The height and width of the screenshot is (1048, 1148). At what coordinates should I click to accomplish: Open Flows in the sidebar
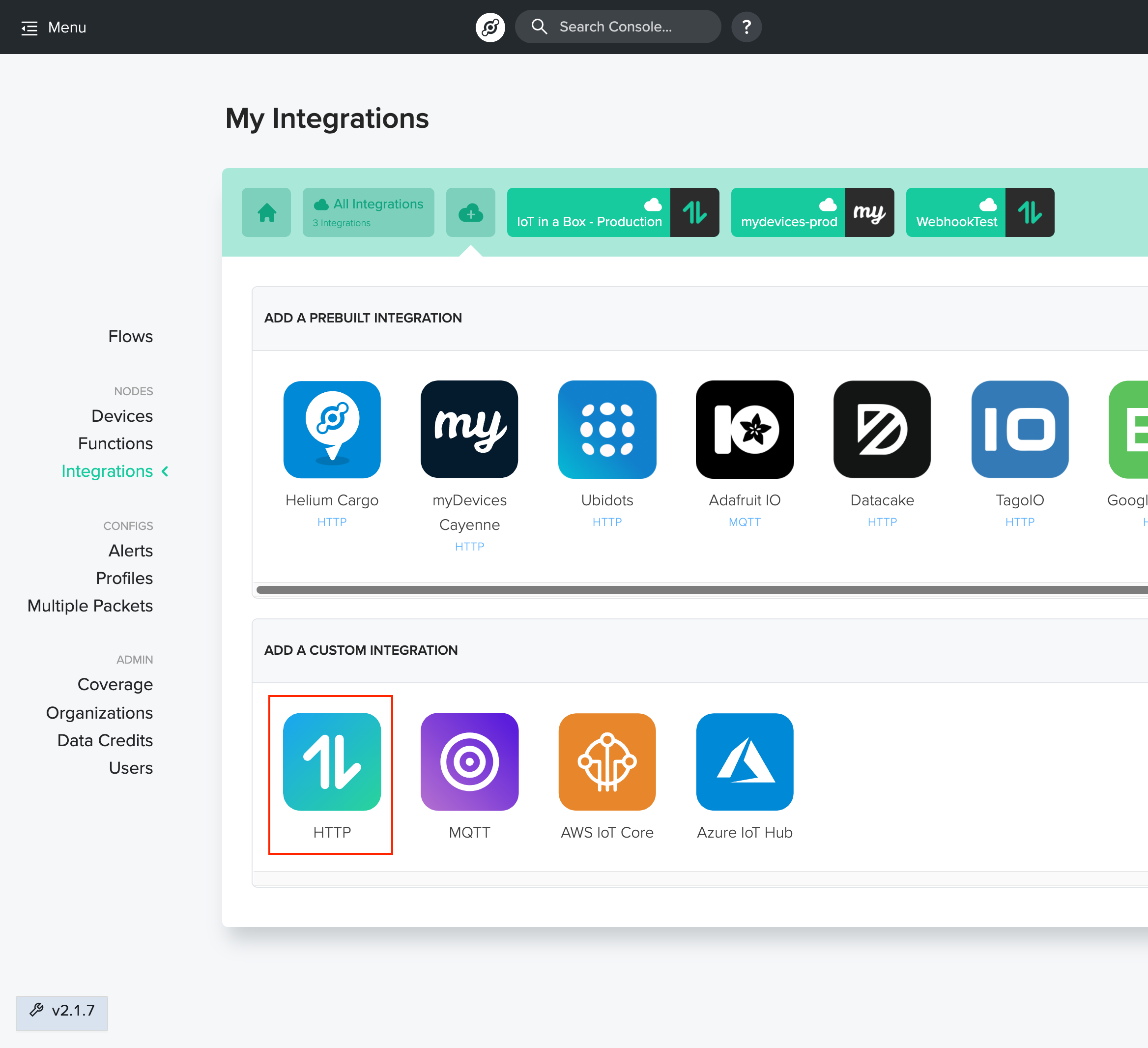click(x=130, y=337)
